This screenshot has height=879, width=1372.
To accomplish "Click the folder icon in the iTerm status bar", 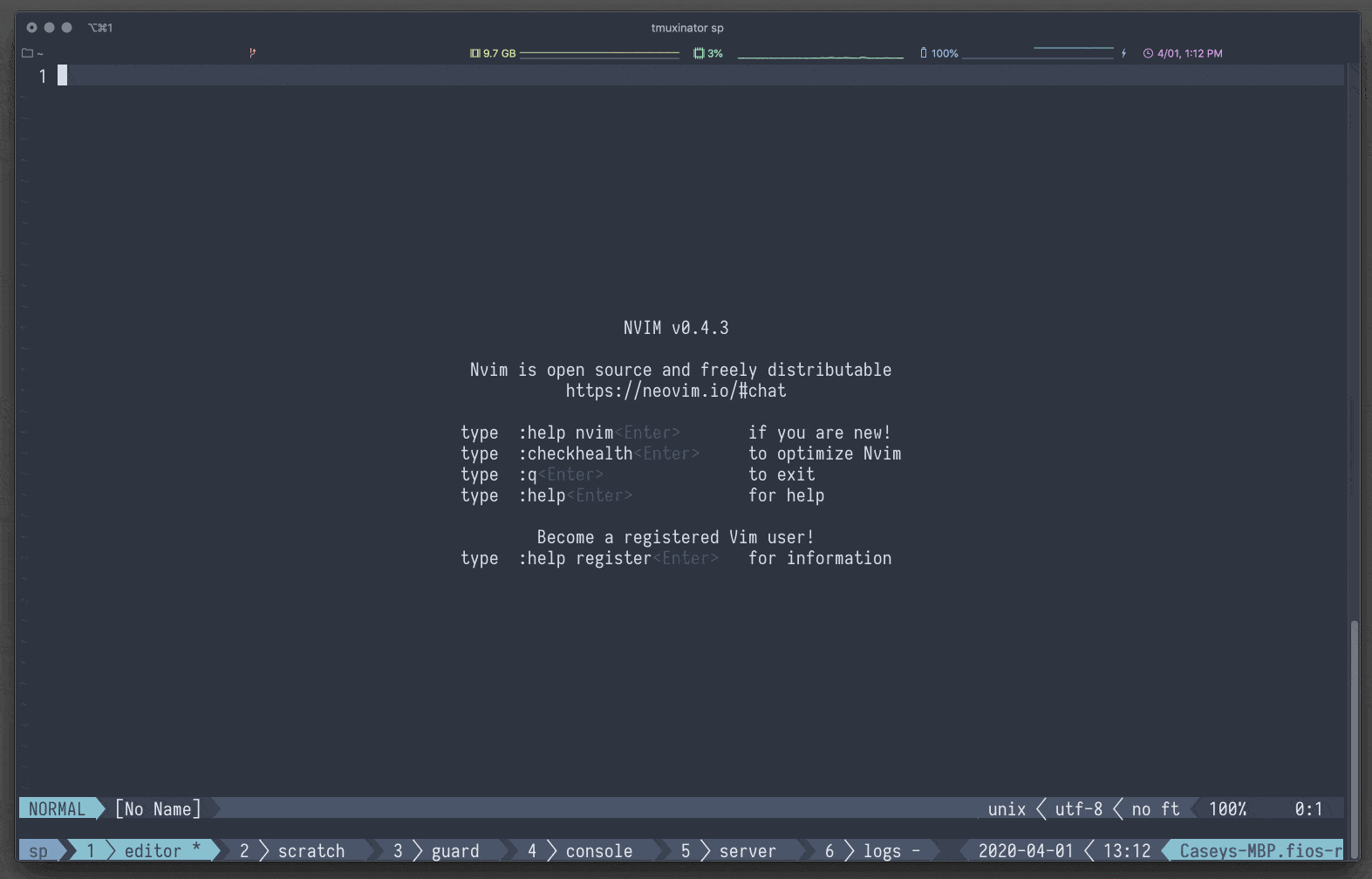I will coord(27,53).
